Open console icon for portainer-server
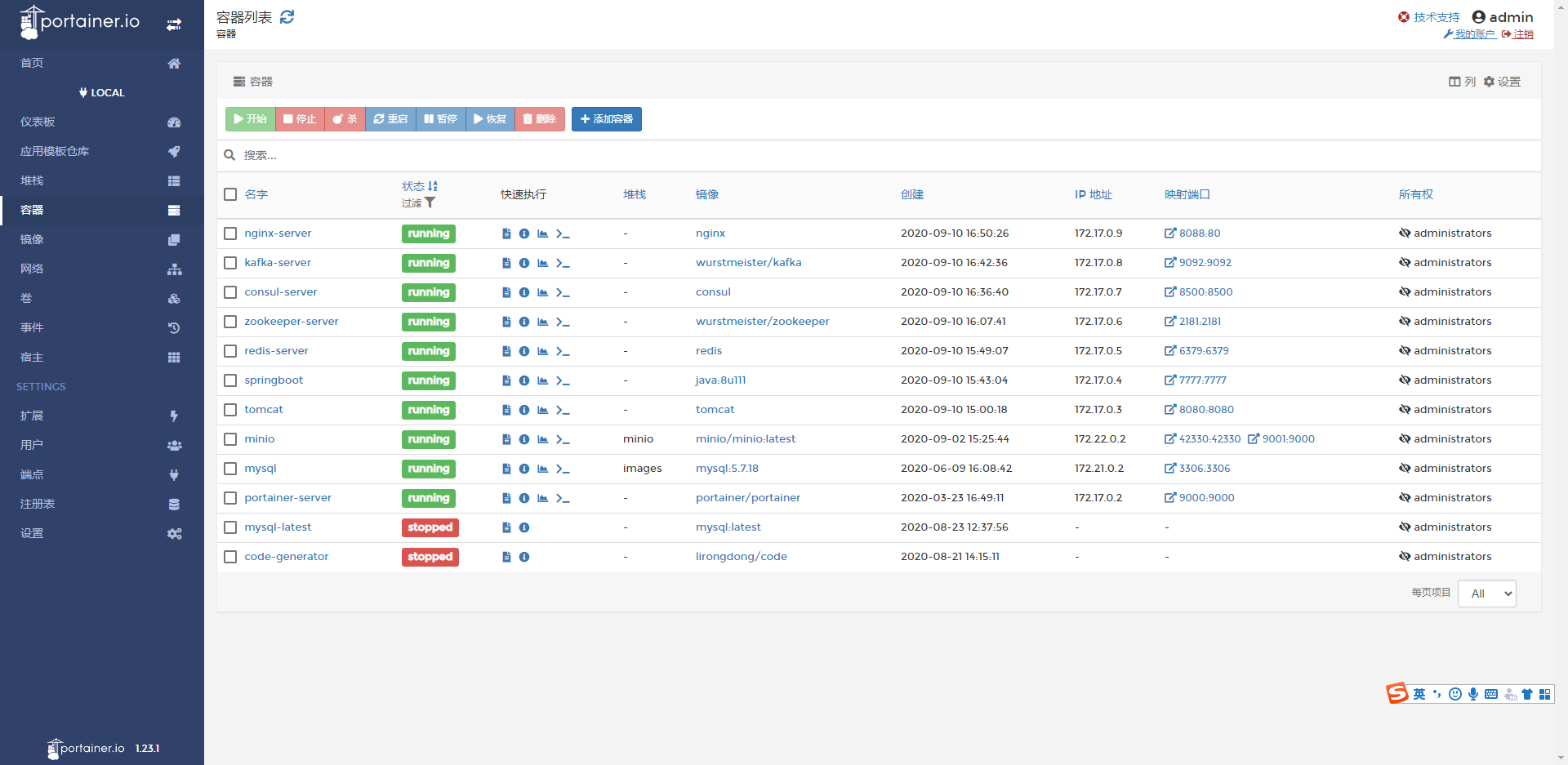Image resolution: width=1568 pixels, height=765 pixels. [x=563, y=498]
